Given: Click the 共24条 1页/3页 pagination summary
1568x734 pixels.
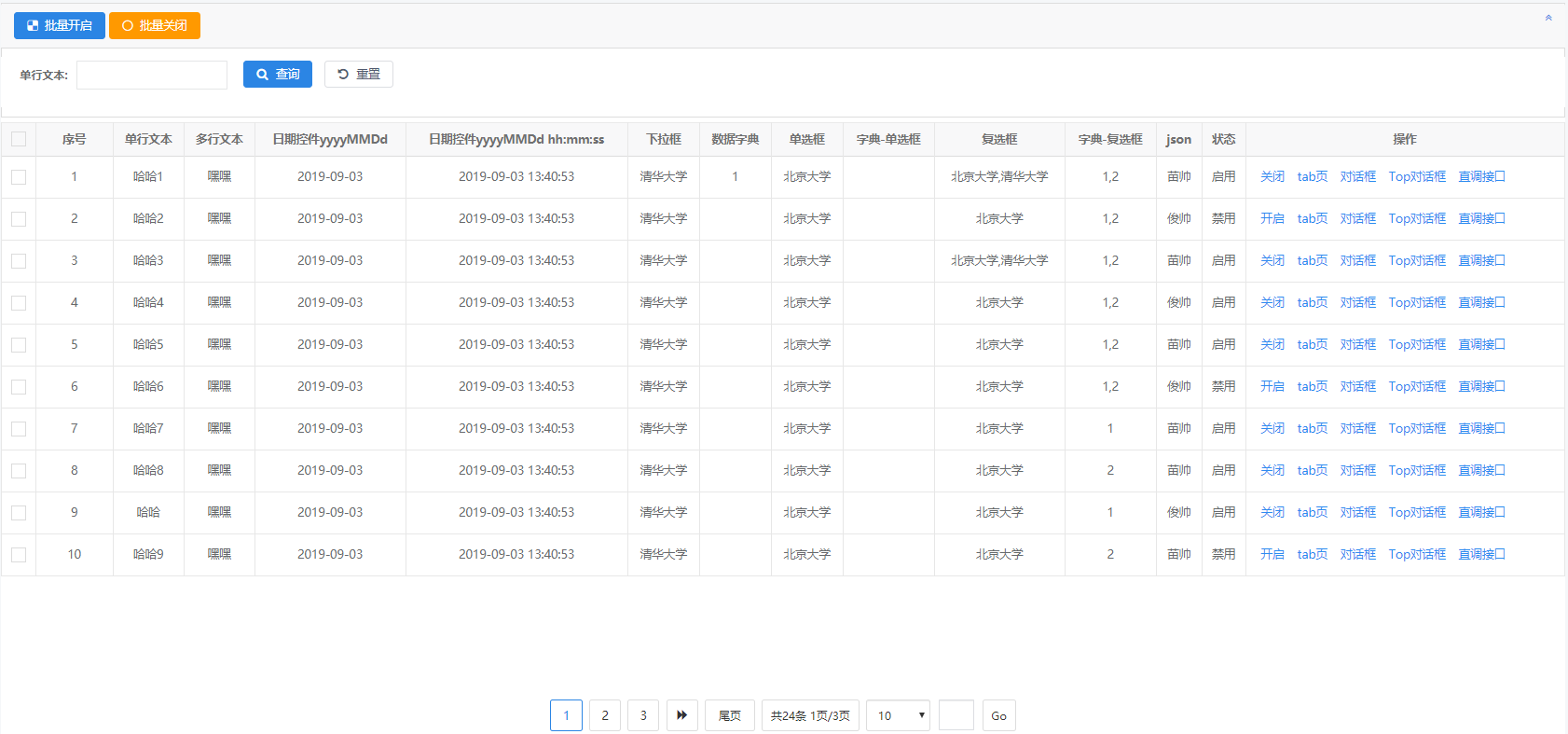Looking at the screenshot, I should pos(810,715).
